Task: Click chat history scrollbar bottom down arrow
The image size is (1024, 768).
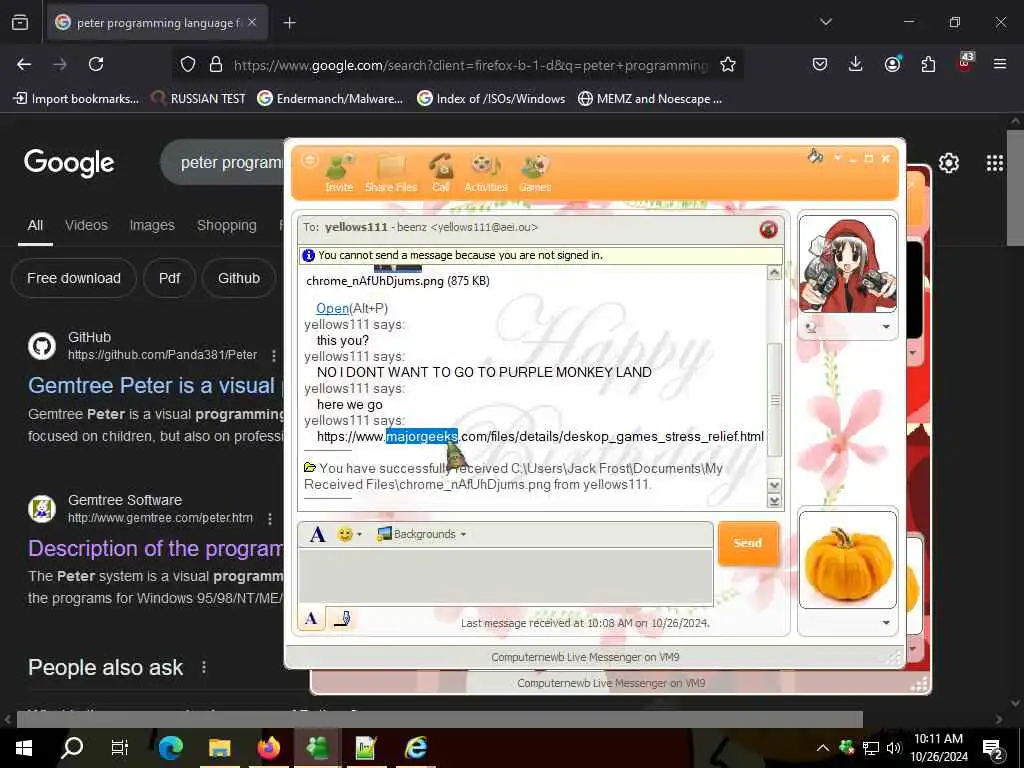Action: coord(775,501)
